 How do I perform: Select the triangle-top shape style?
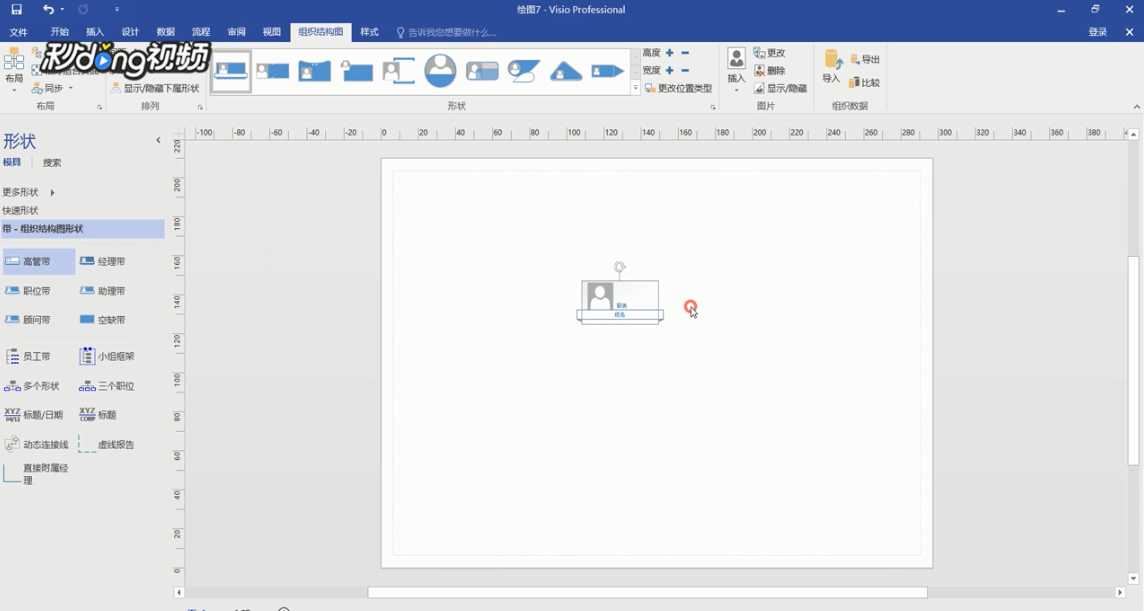[566, 71]
